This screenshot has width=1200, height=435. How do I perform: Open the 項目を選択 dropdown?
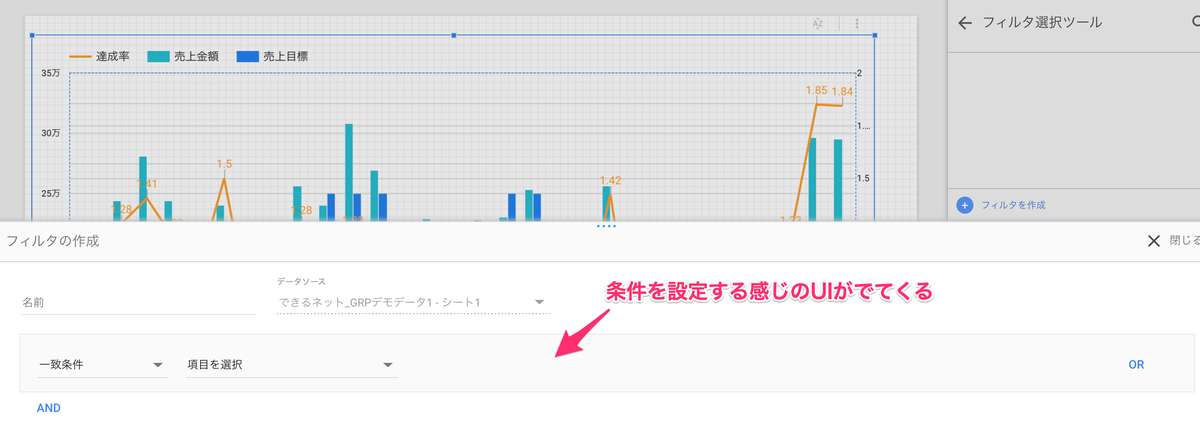(x=292, y=365)
